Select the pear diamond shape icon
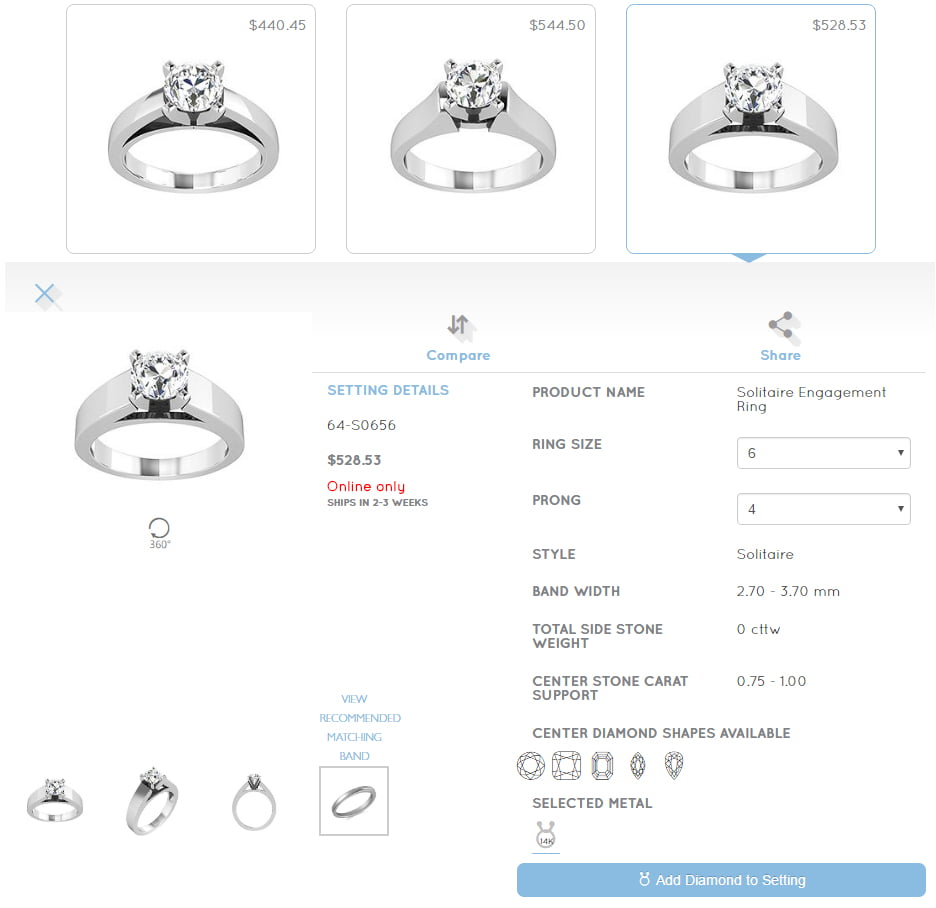This screenshot has width=936, height=908. pyautogui.click(x=674, y=765)
